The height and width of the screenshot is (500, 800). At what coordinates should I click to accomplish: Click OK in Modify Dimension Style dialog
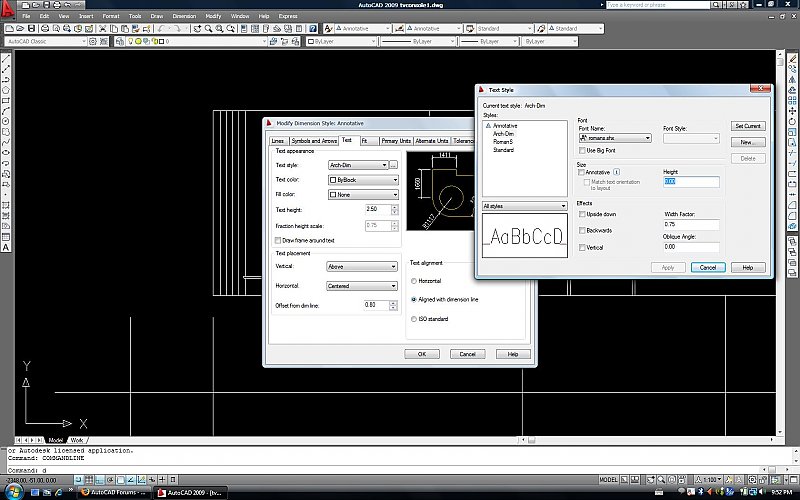[x=422, y=354]
